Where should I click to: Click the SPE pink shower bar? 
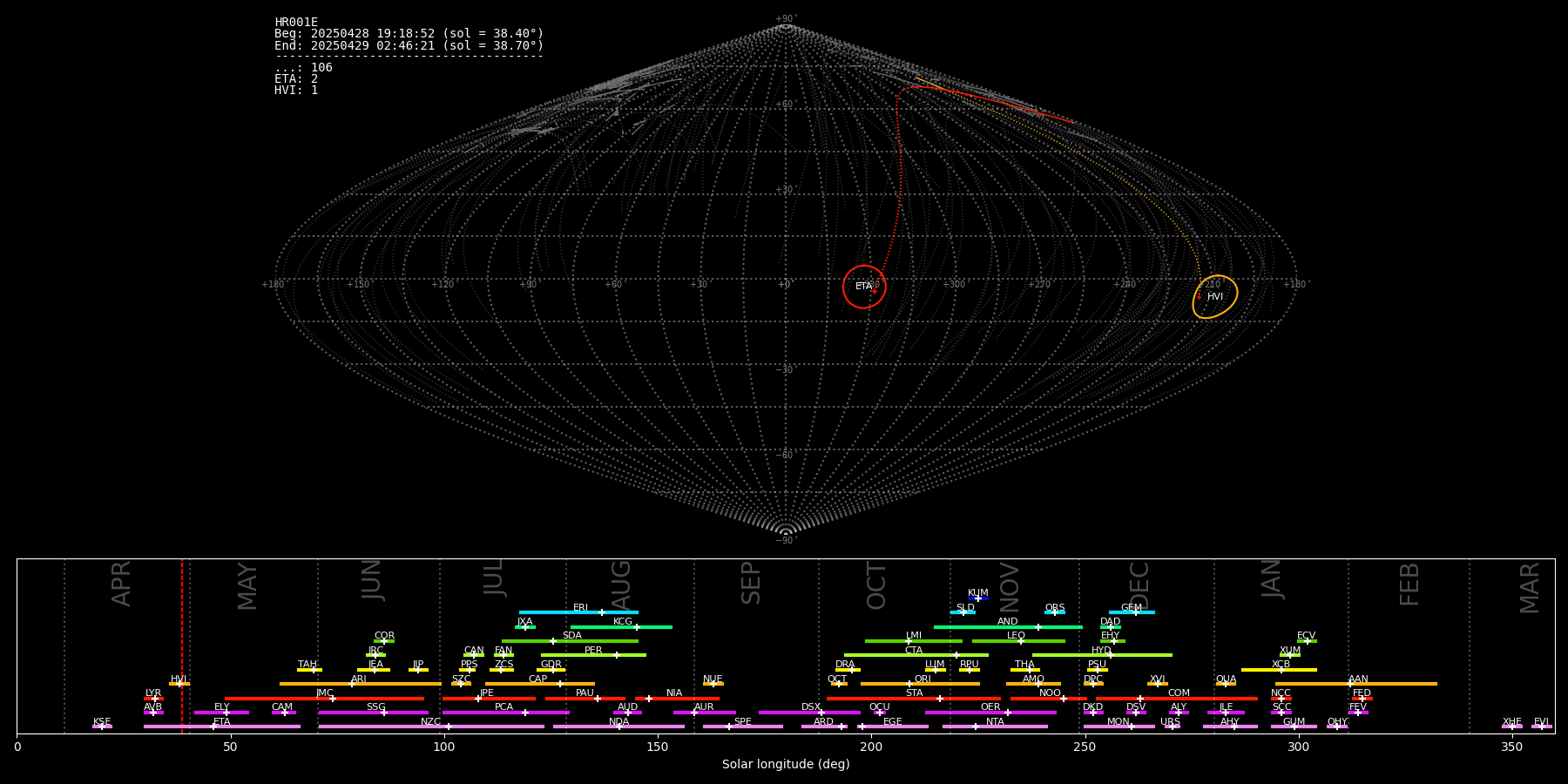coord(743,727)
